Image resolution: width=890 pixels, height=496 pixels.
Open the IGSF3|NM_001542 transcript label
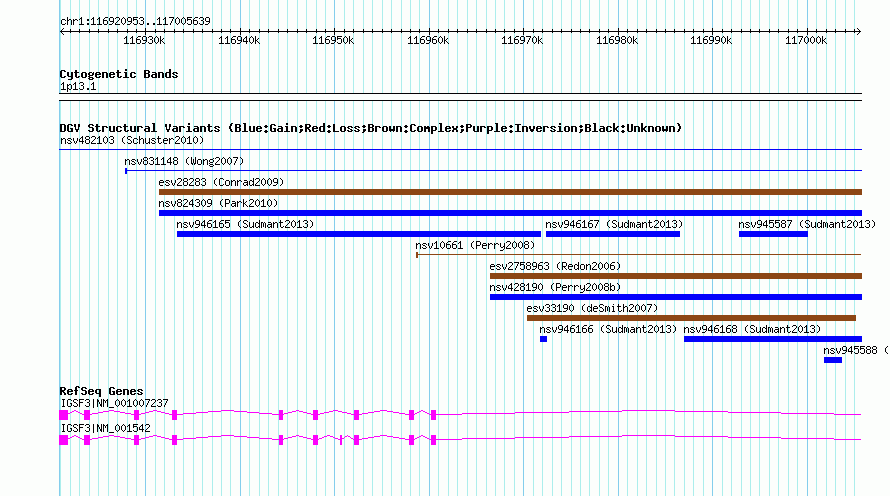click(105, 428)
